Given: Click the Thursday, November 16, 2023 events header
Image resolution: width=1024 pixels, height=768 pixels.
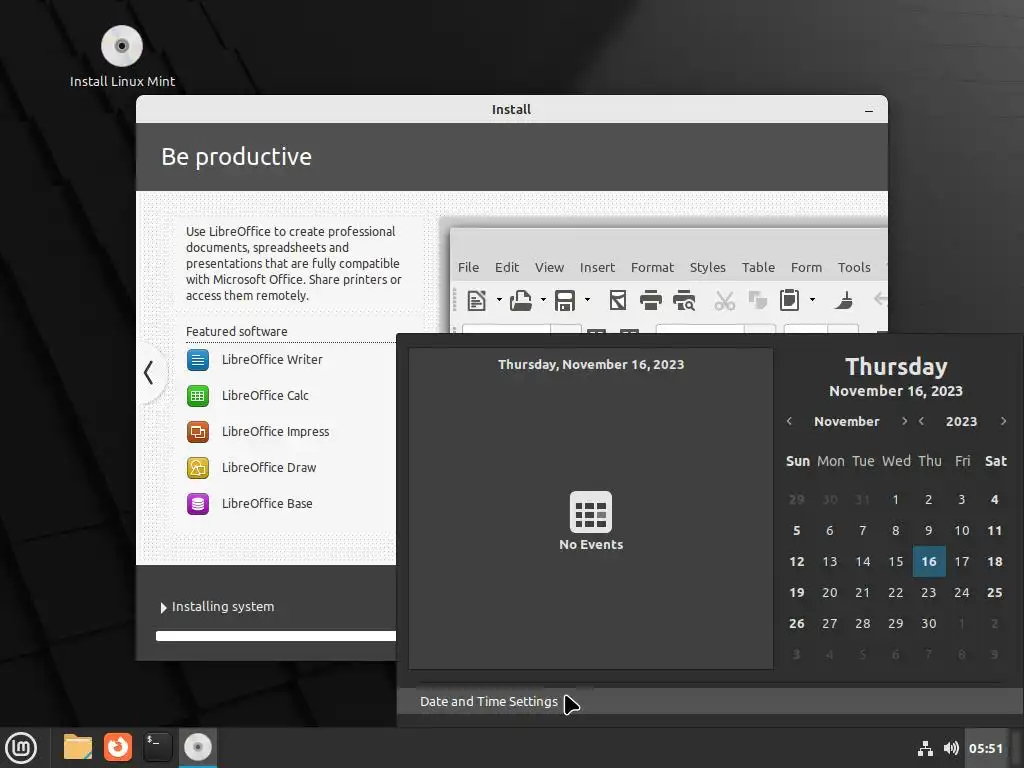Looking at the screenshot, I should 591,364.
